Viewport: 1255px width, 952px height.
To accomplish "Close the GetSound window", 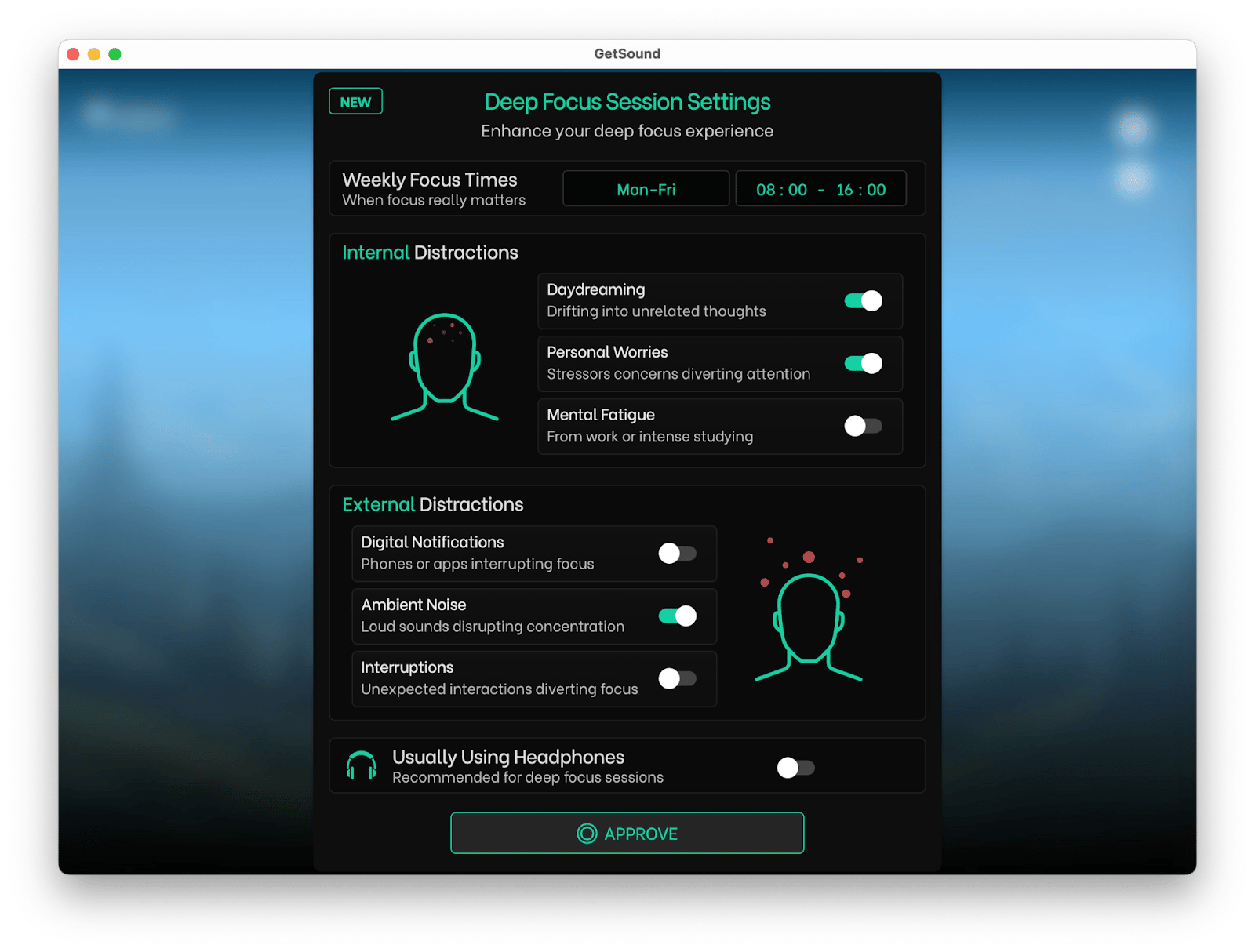I will (74, 54).
